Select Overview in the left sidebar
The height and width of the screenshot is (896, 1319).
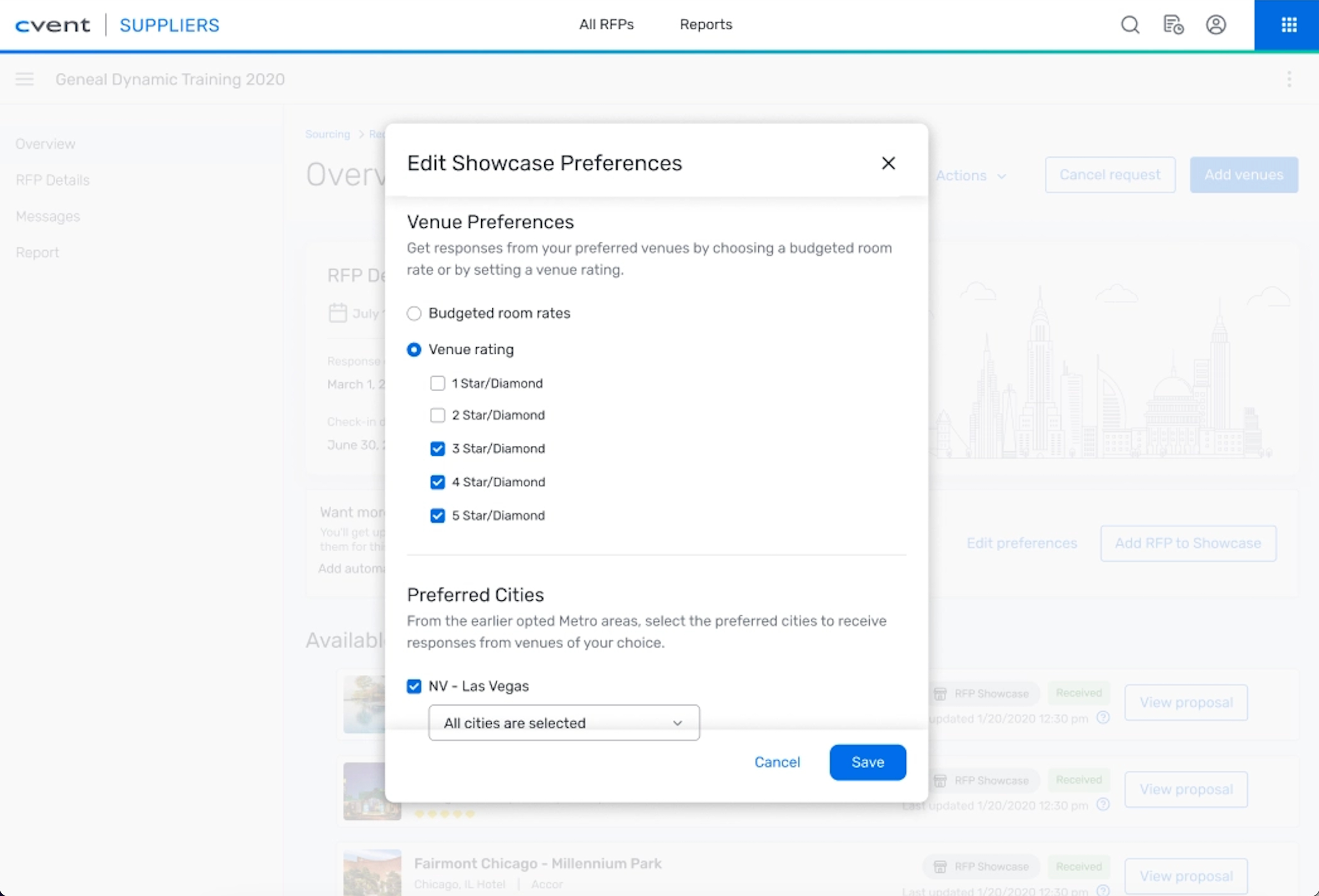[x=45, y=144]
